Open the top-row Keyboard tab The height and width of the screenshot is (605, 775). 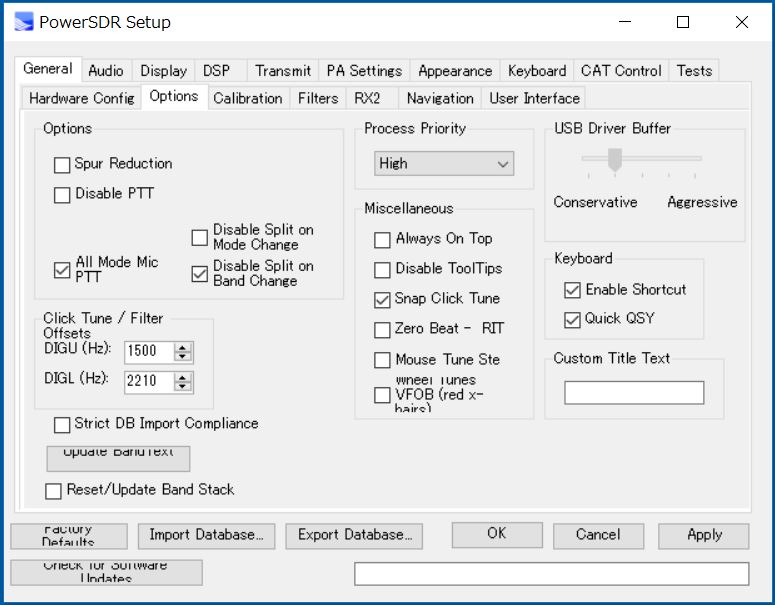coord(537,71)
